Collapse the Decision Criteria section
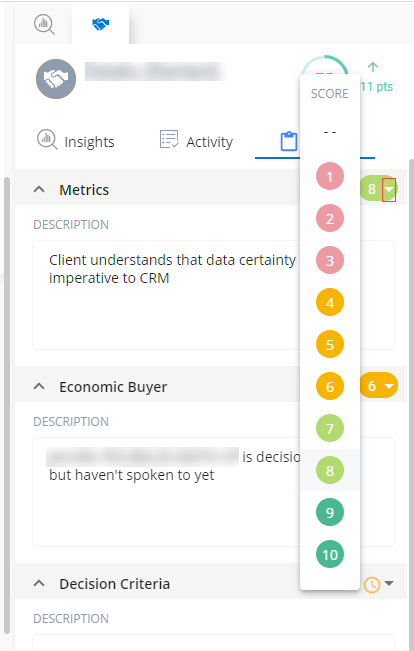The height and width of the screenshot is (651, 414). point(39,583)
